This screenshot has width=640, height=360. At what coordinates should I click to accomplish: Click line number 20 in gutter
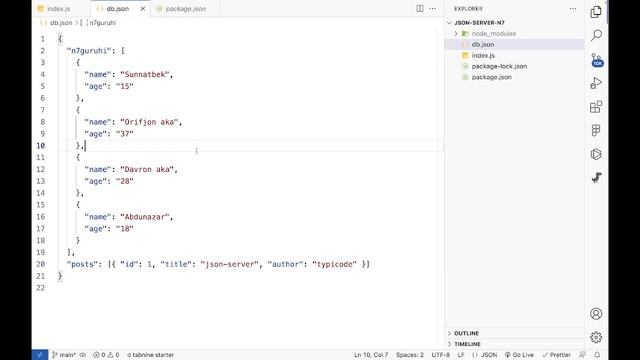(40, 264)
